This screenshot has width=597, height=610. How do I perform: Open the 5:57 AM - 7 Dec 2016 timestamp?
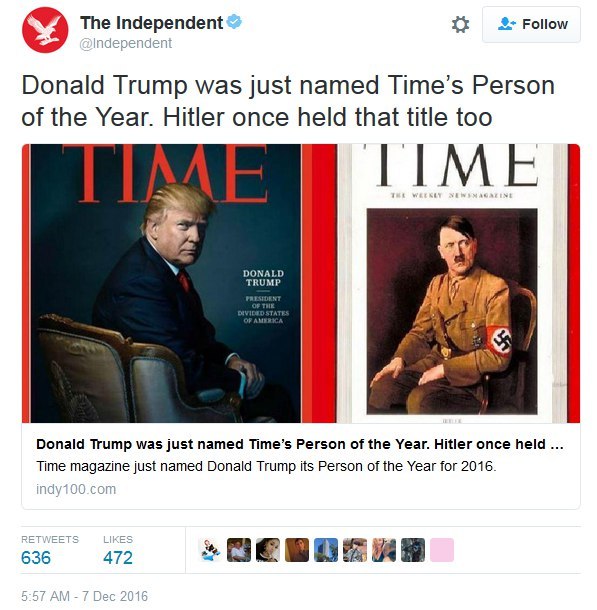84,596
